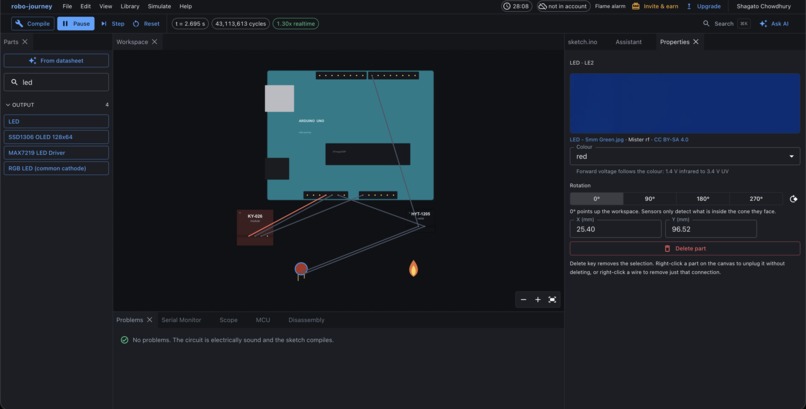
Task: Click the rotate clockwise icon next to 270°
Action: coord(794,199)
